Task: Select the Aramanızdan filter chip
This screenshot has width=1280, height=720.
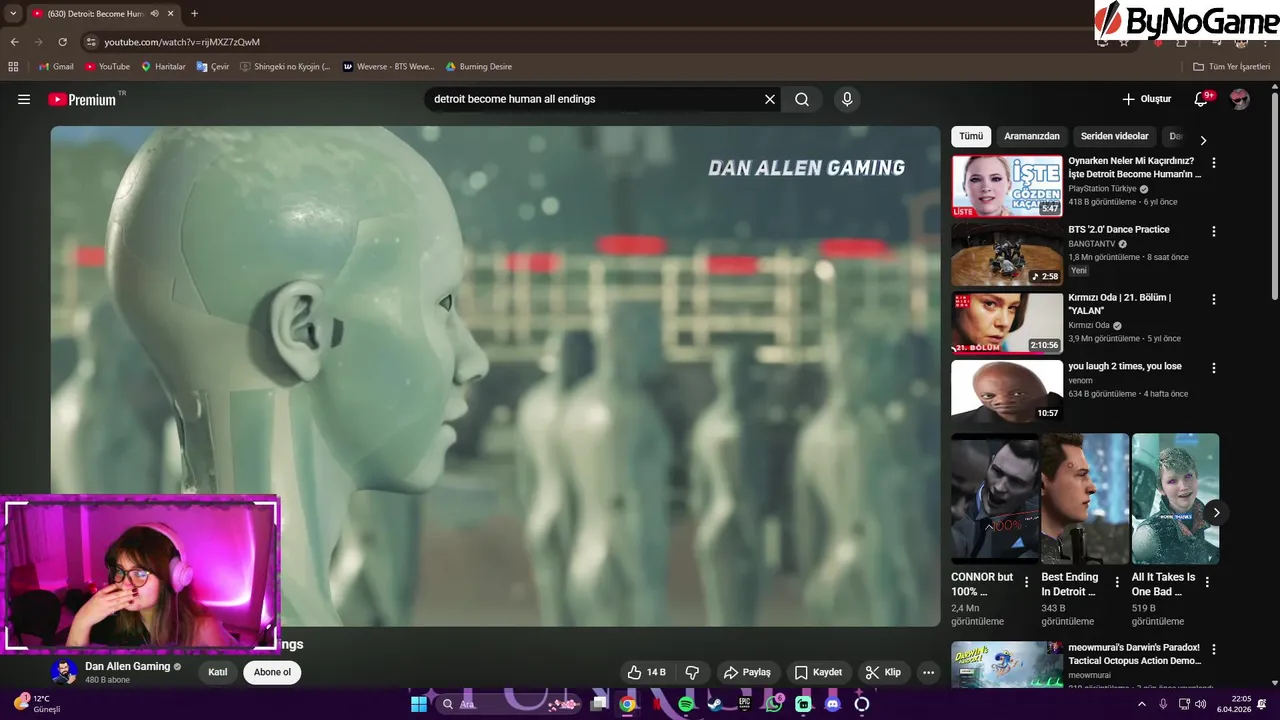Action: point(1032,137)
